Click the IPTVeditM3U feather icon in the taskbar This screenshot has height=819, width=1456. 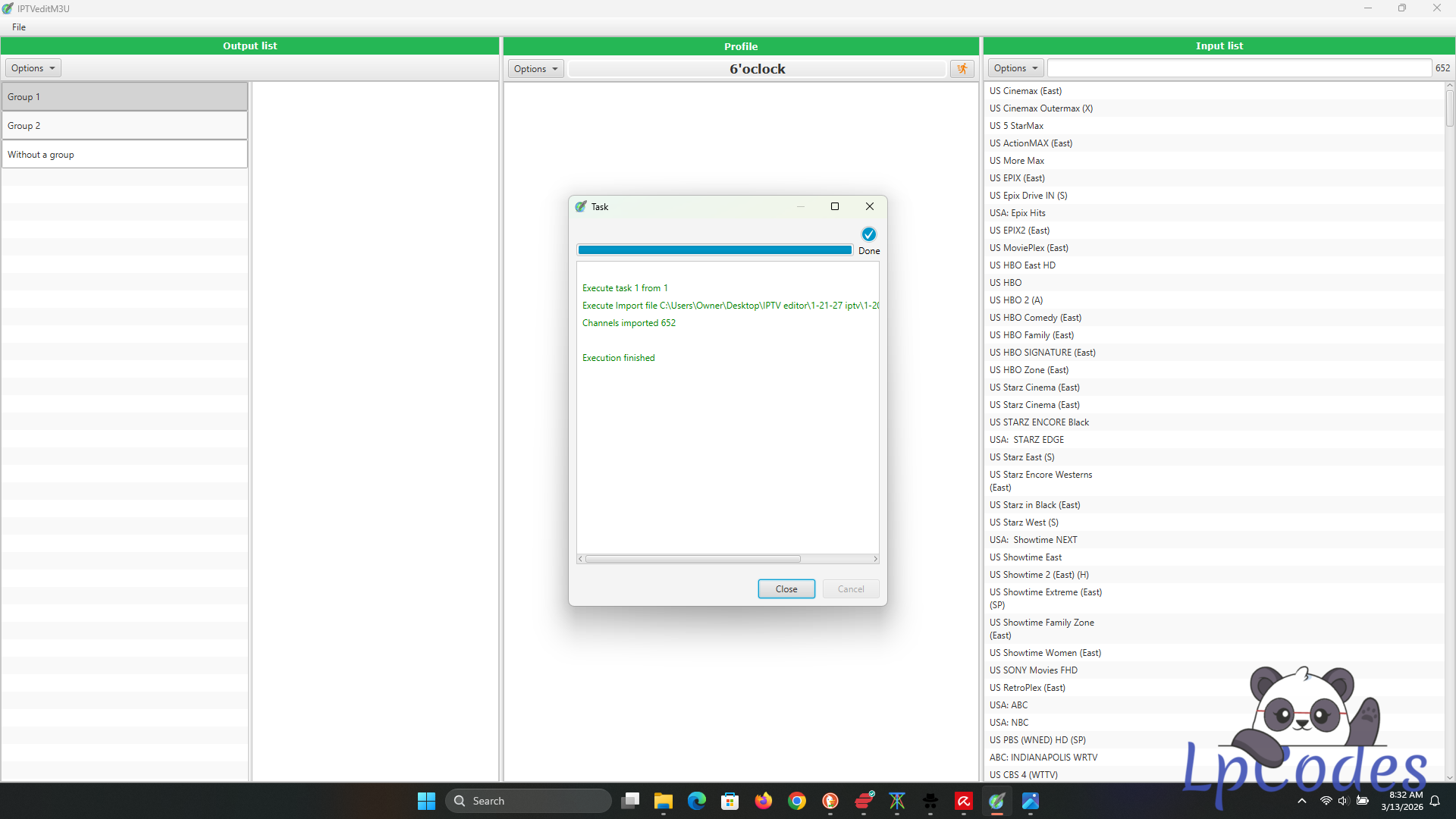point(997,801)
